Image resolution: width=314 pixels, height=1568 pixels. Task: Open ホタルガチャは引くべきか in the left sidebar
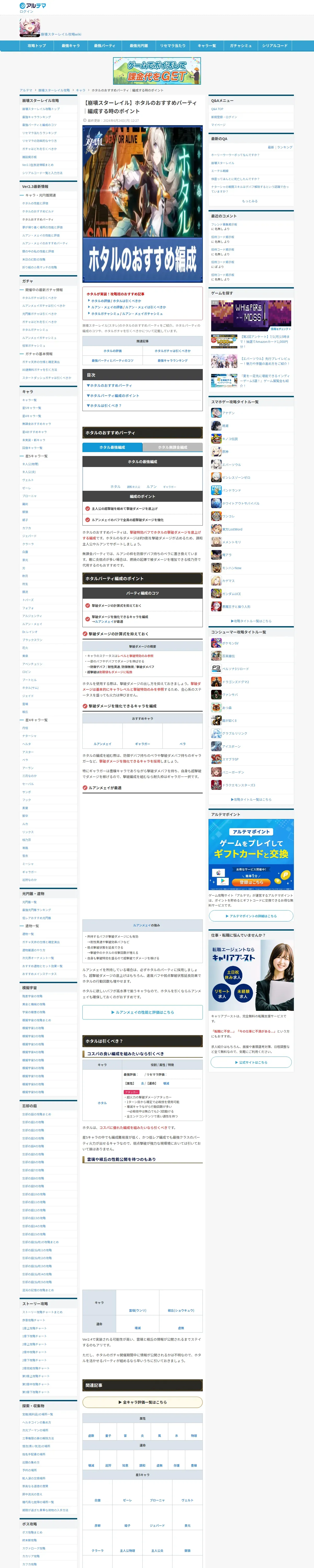[40, 298]
